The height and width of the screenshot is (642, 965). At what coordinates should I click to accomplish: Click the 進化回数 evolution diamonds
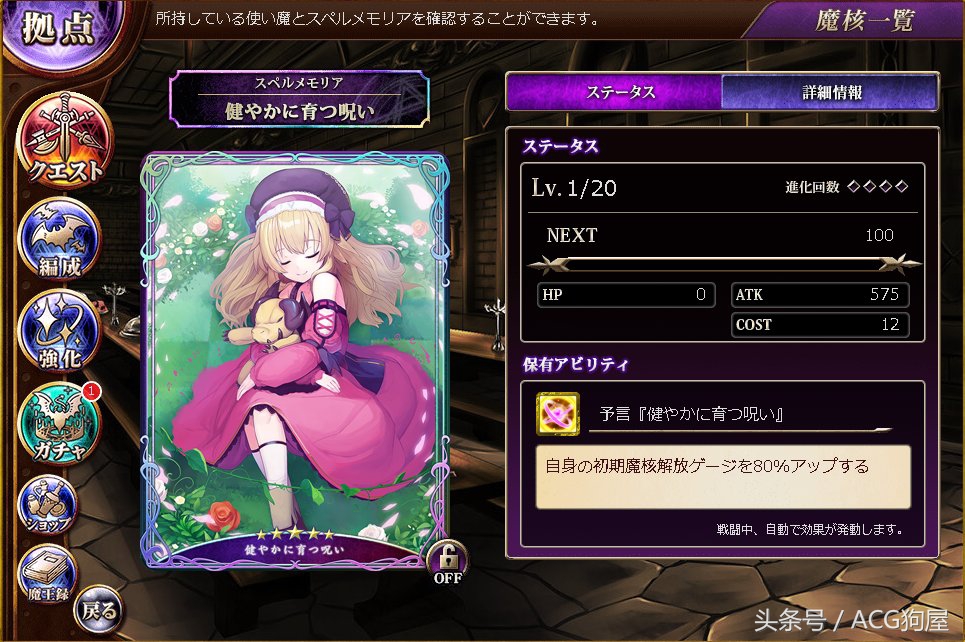pos(878,187)
